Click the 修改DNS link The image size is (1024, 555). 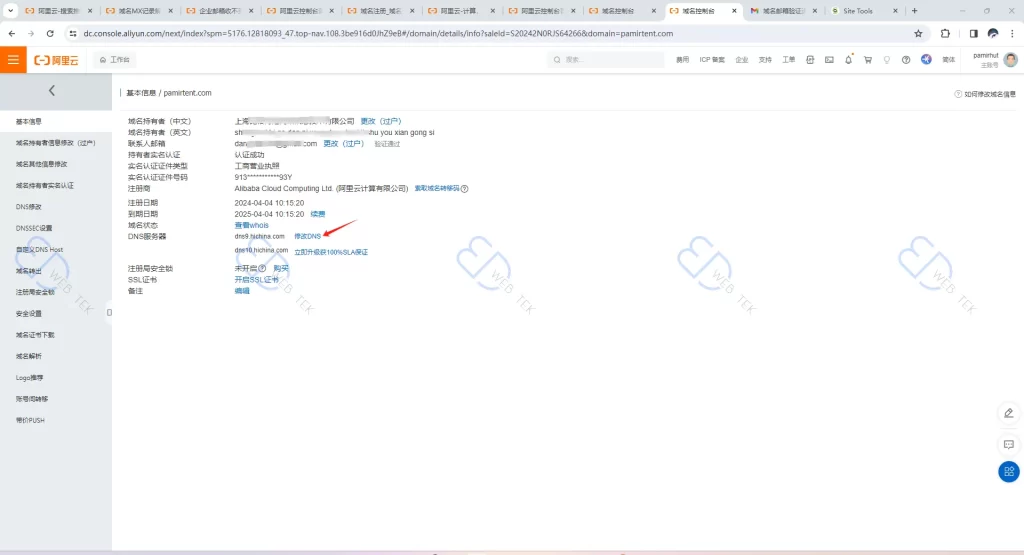pyautogui.click(x=308, y=236)
